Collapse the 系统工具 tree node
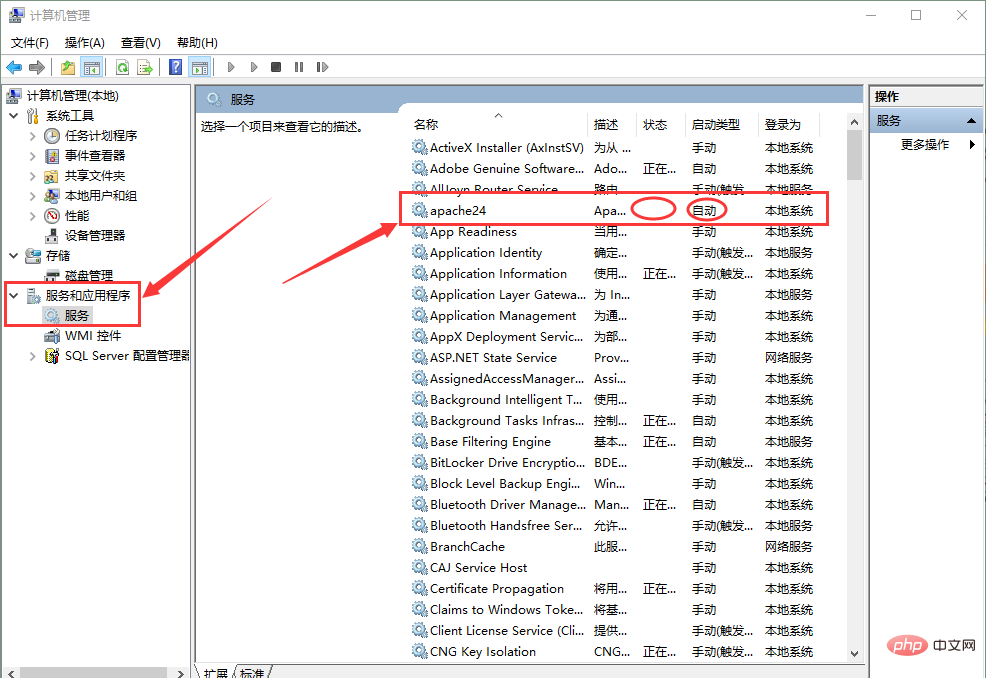The image size is (986, 678). [14, 116]
